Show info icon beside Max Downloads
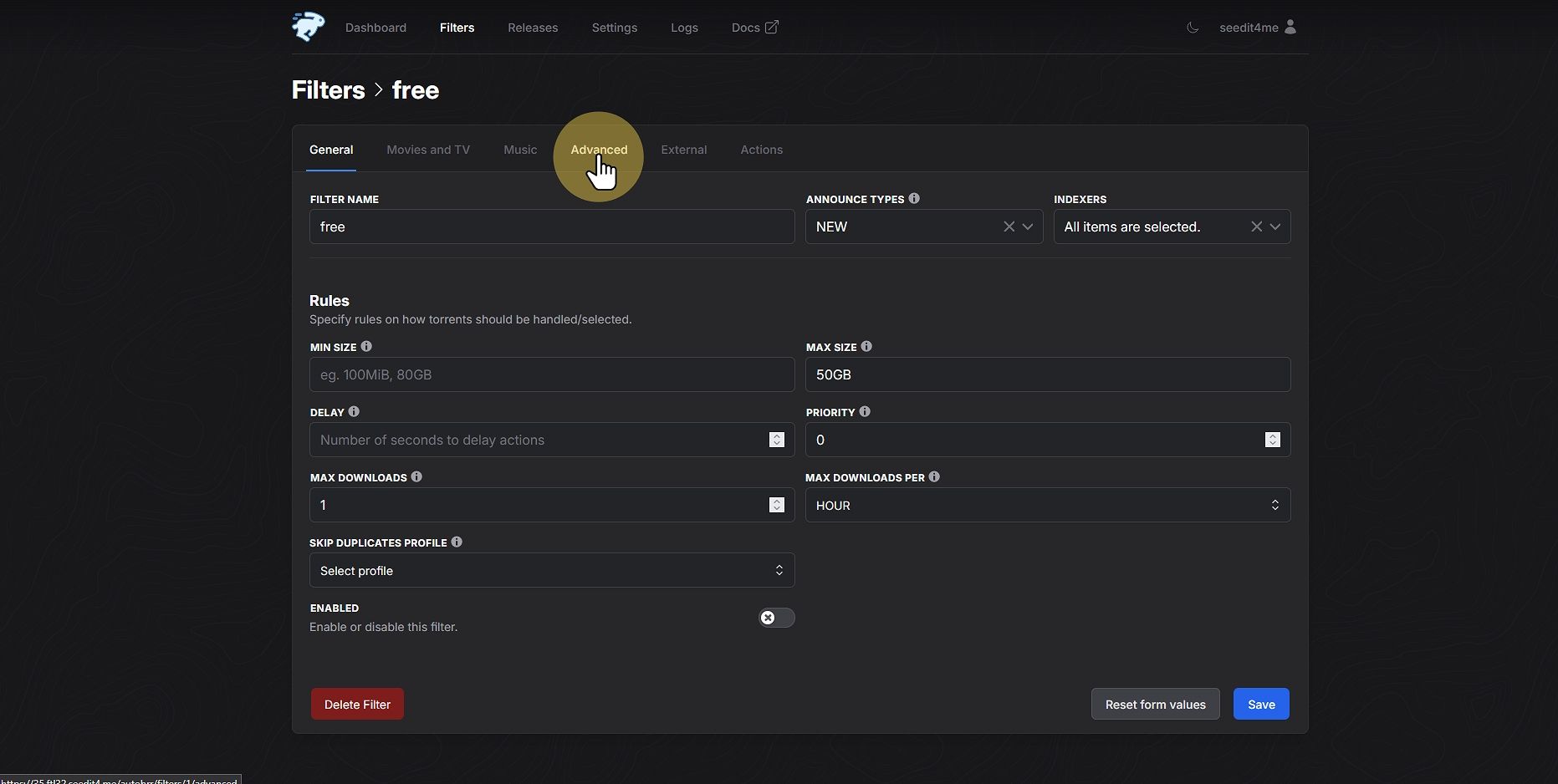The height and width of the screenshot is (784, 1558). pyautogui.click(x=416, y=476)
